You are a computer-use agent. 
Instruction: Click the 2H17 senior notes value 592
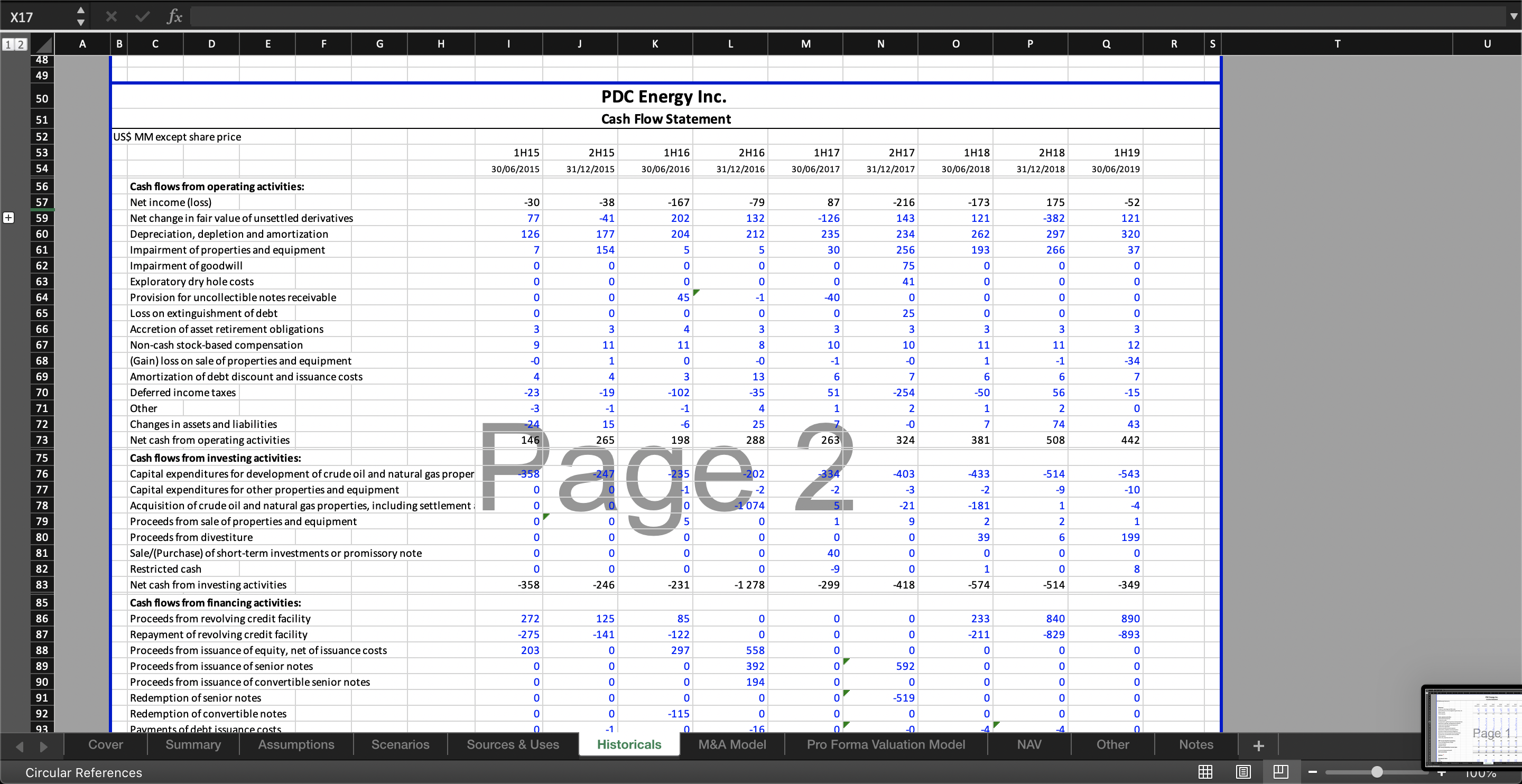tap(880, 666)
